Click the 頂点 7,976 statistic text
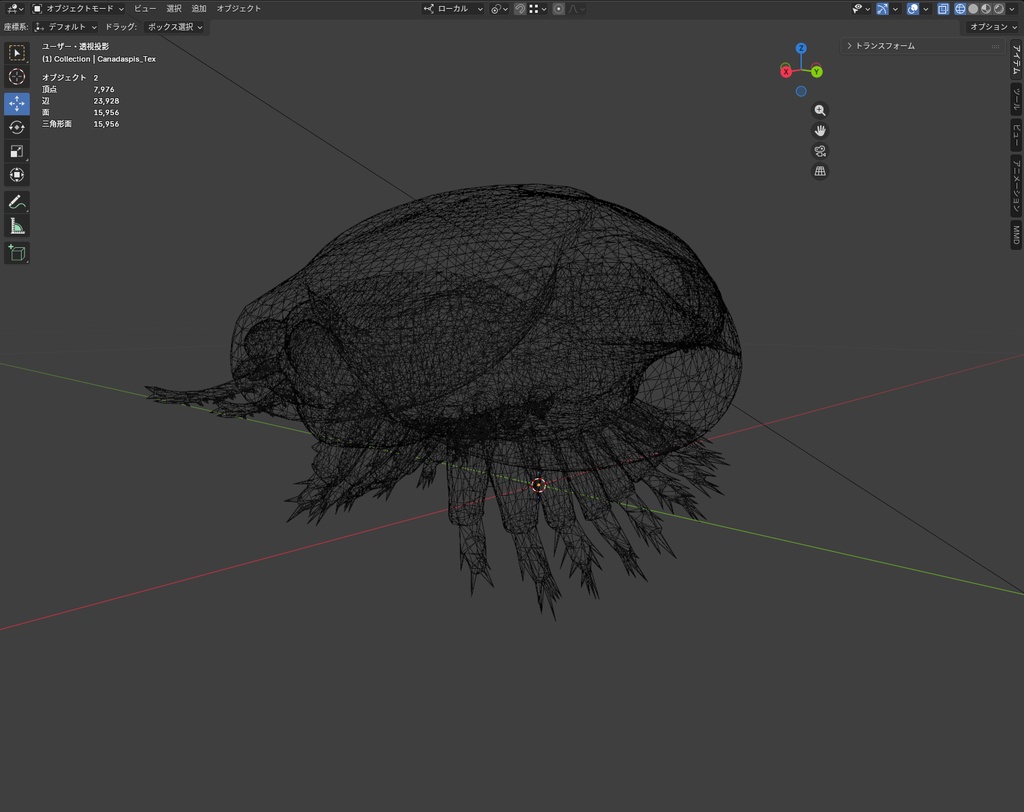The width and height of the screenshot is (1024, 812). click(x=78, y=89)
